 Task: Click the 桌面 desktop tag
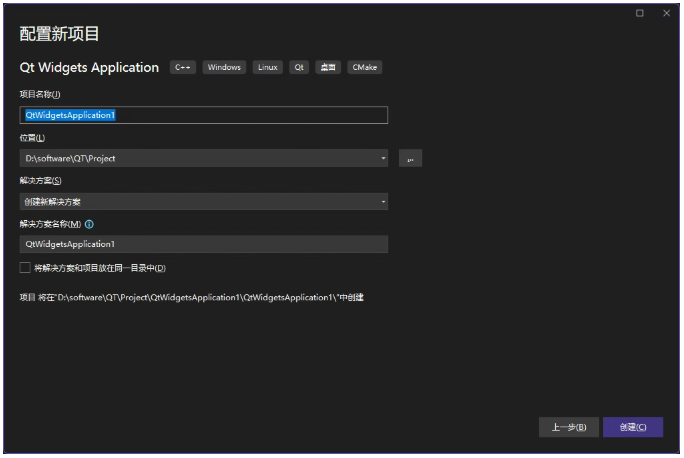pos(328,67)
